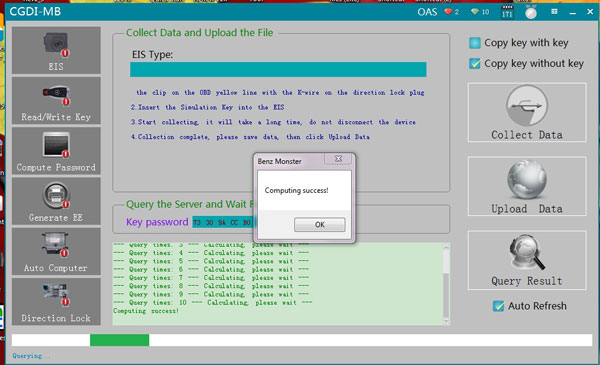
Task: Click the OAS label in title bar
Action: pyautogui.click(x=427, y=12)
